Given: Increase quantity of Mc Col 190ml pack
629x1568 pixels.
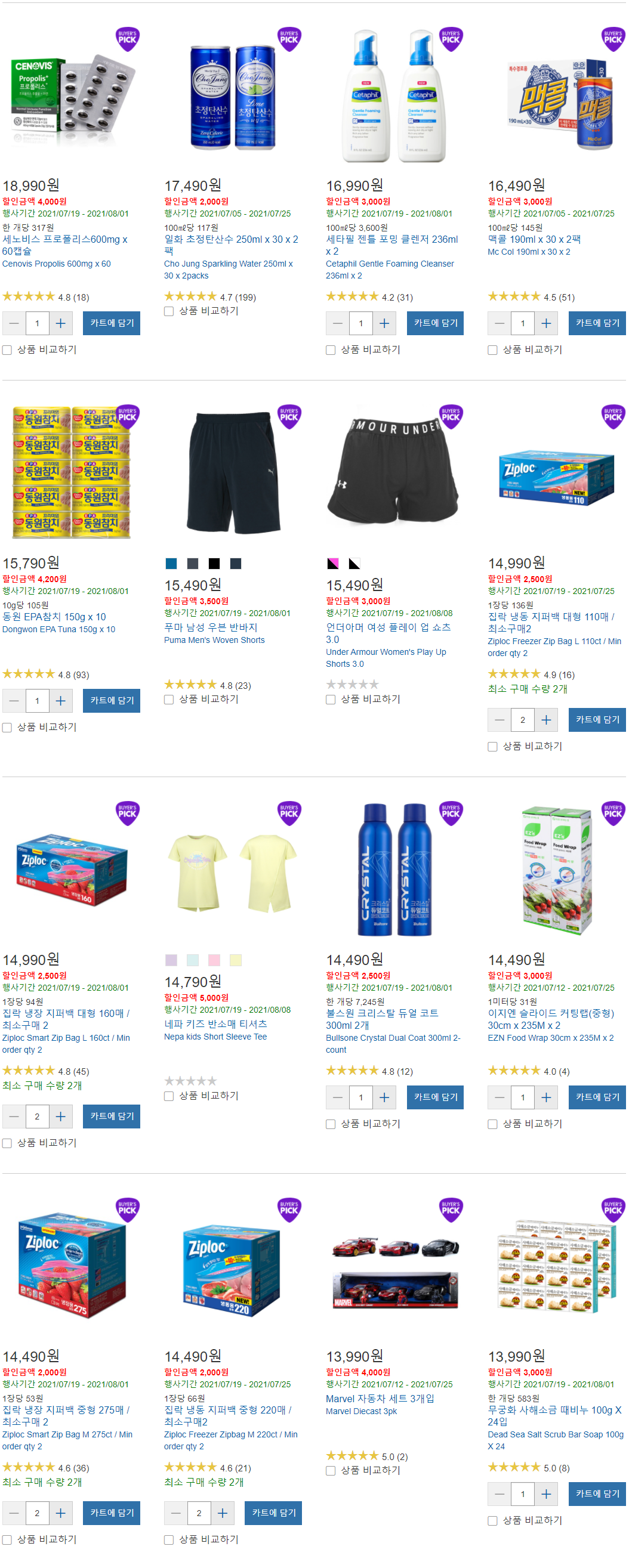Looking at the screenshot, I should click(546, 323).
